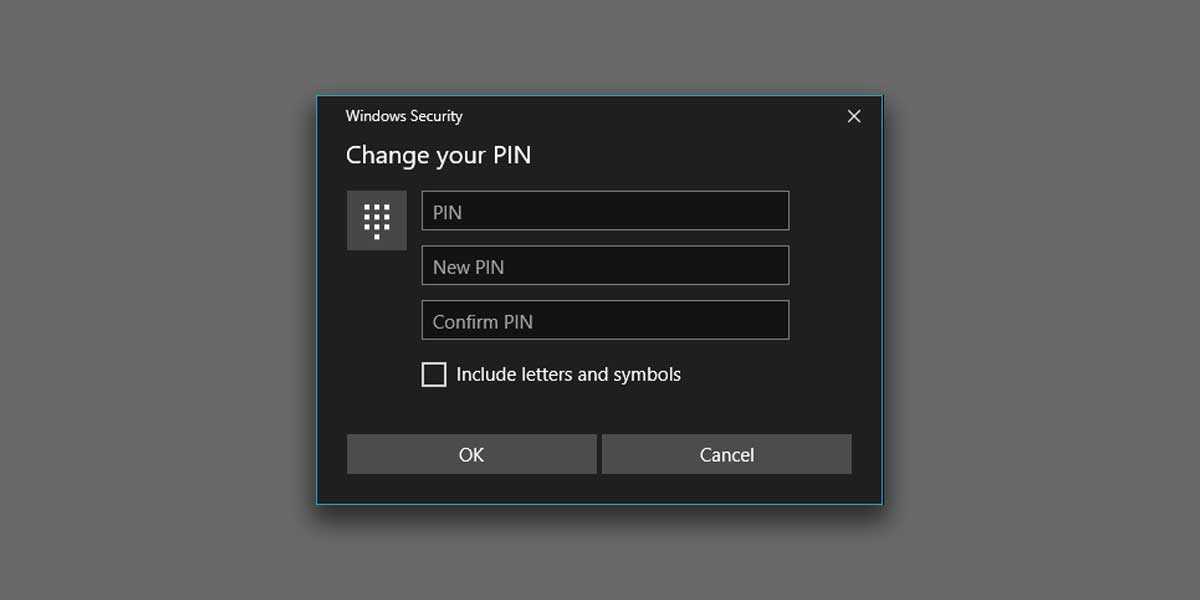
Task: Focus the current PIN field
Action: [x=605, y=211]
